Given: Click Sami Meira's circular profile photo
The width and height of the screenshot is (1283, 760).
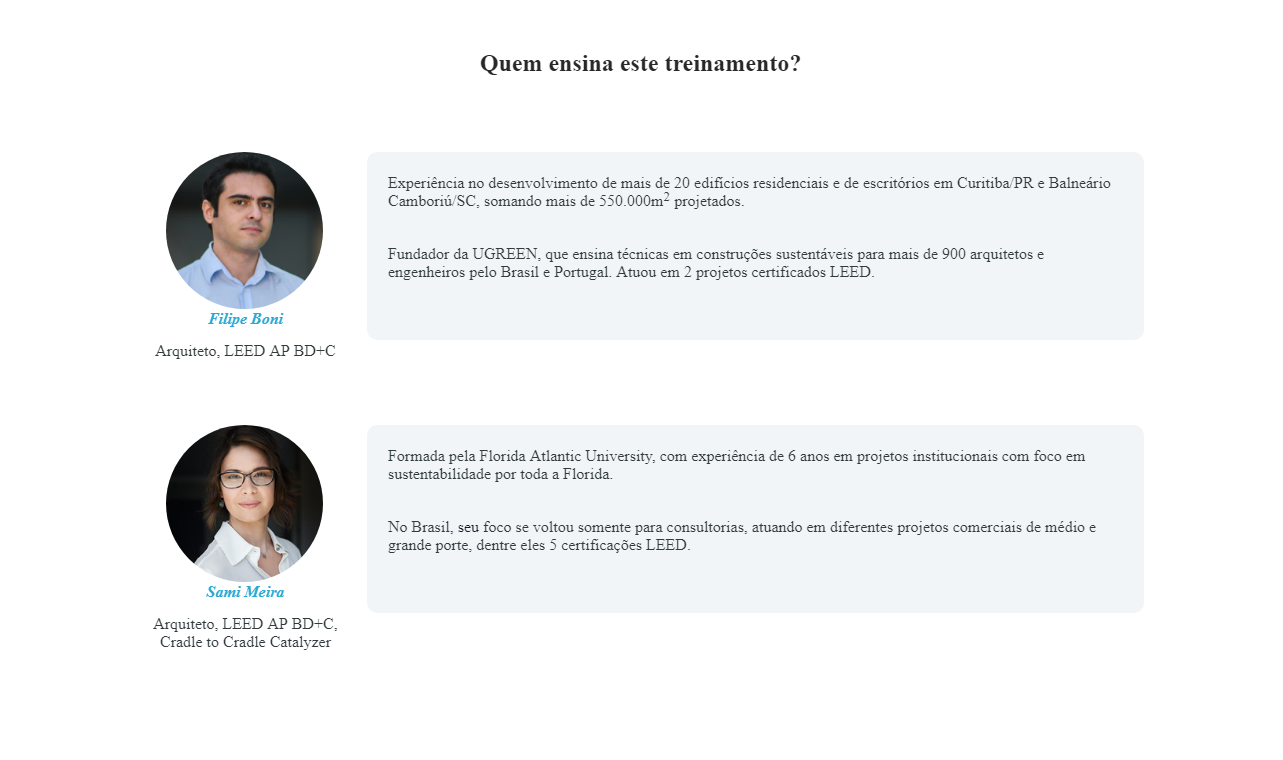Looking at the screenshot, I should click(x=244, y=503).
